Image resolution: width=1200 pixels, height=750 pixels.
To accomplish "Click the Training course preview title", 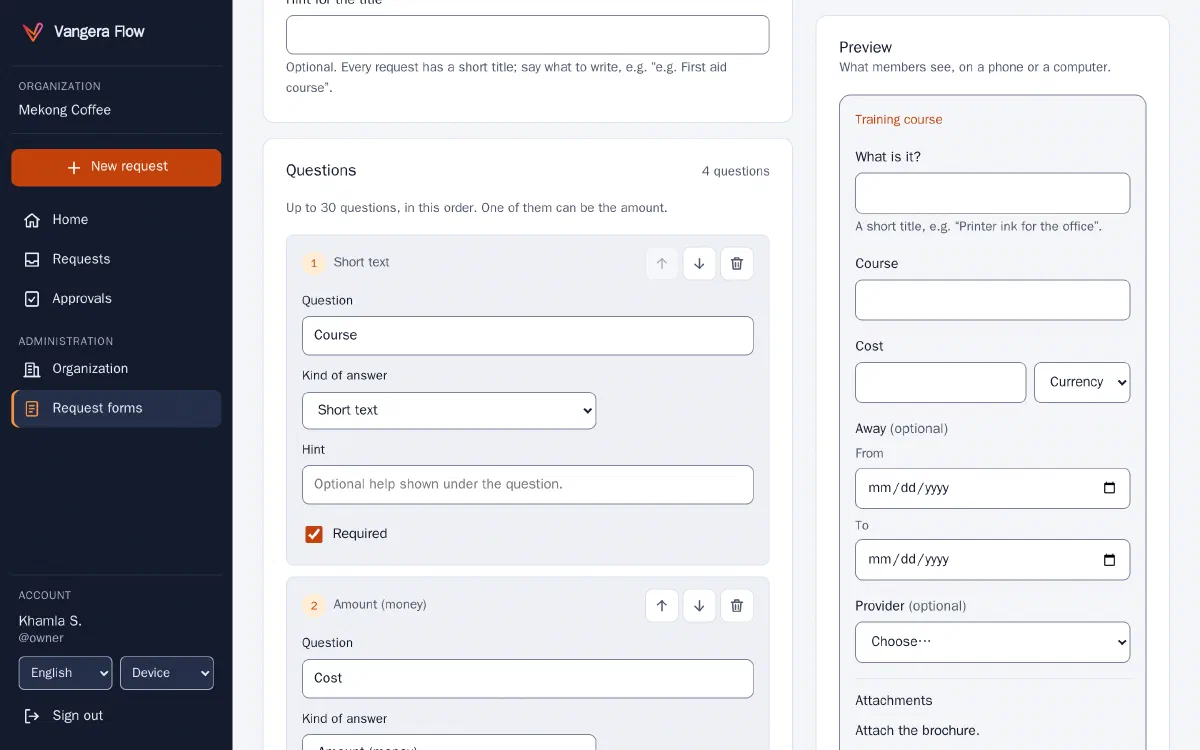I will 898,120.
